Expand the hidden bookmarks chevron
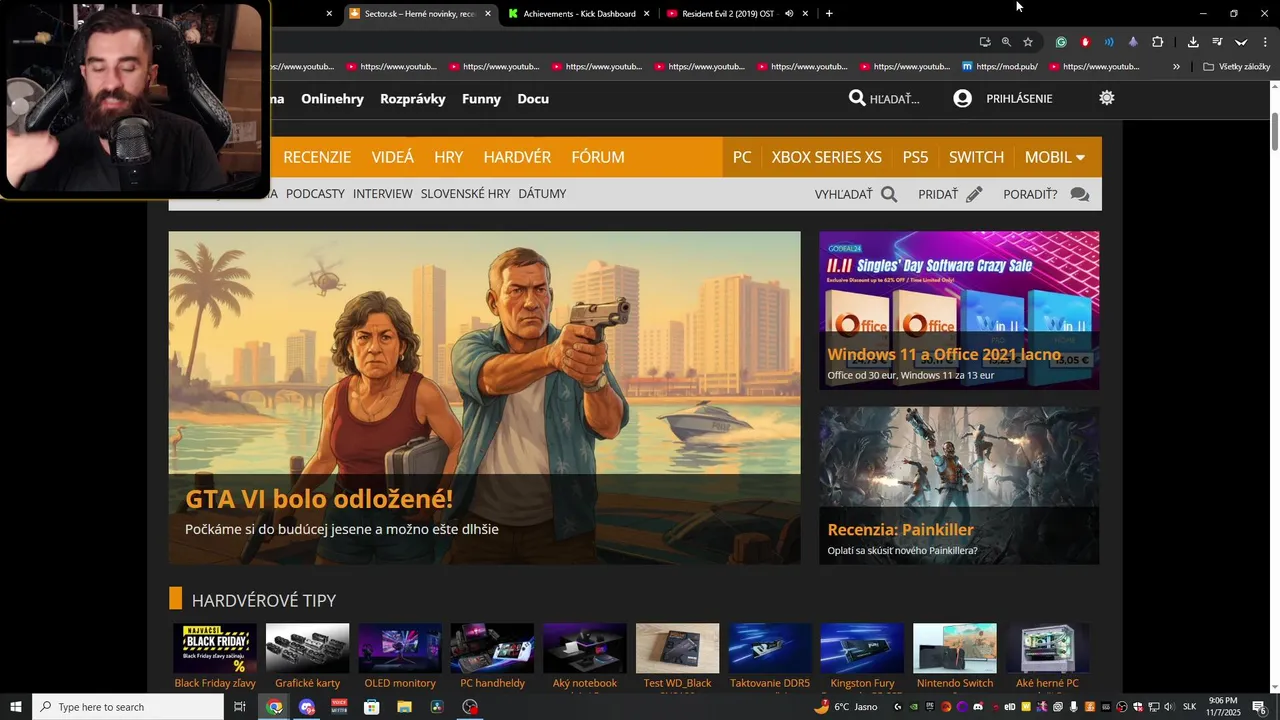 click(x=1176, y=67)
